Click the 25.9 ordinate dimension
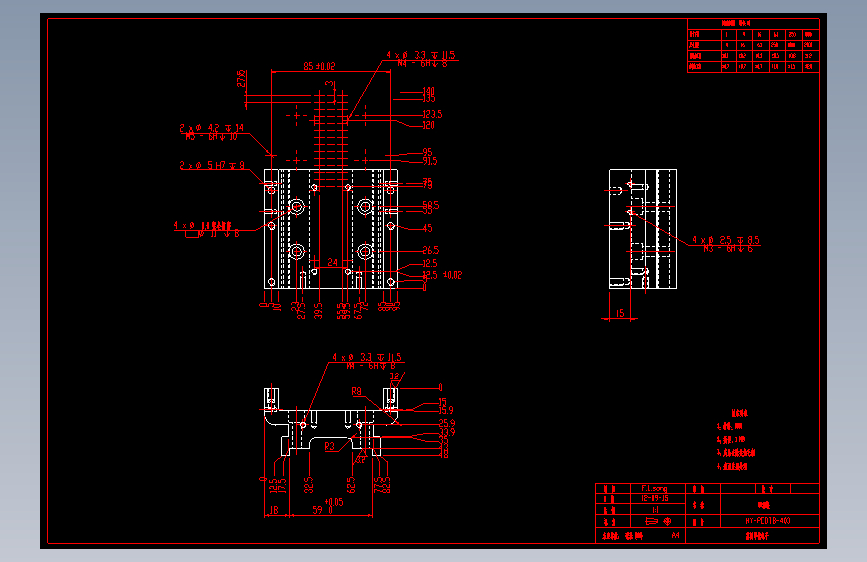867x562 pixels. click(447, 423)
